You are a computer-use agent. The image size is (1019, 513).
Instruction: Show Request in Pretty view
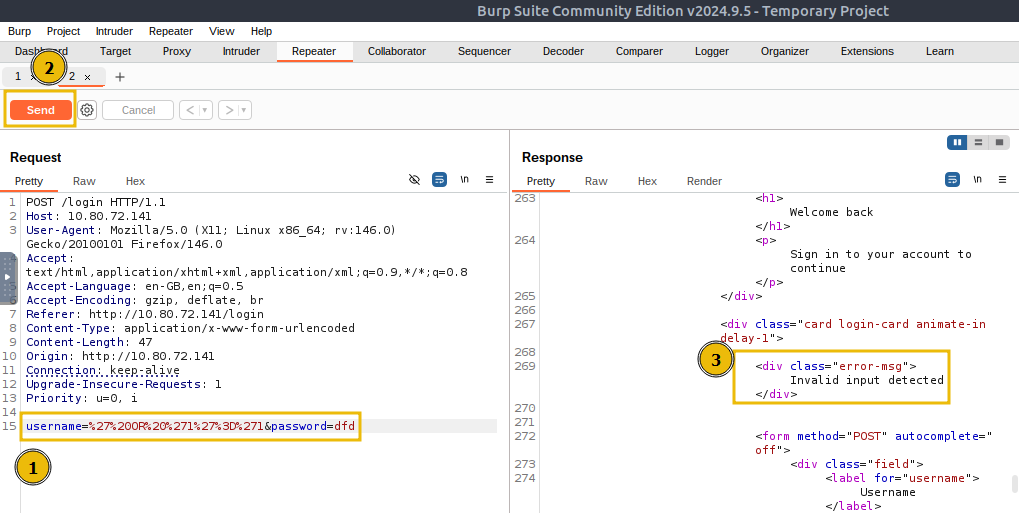coord(29,181)
